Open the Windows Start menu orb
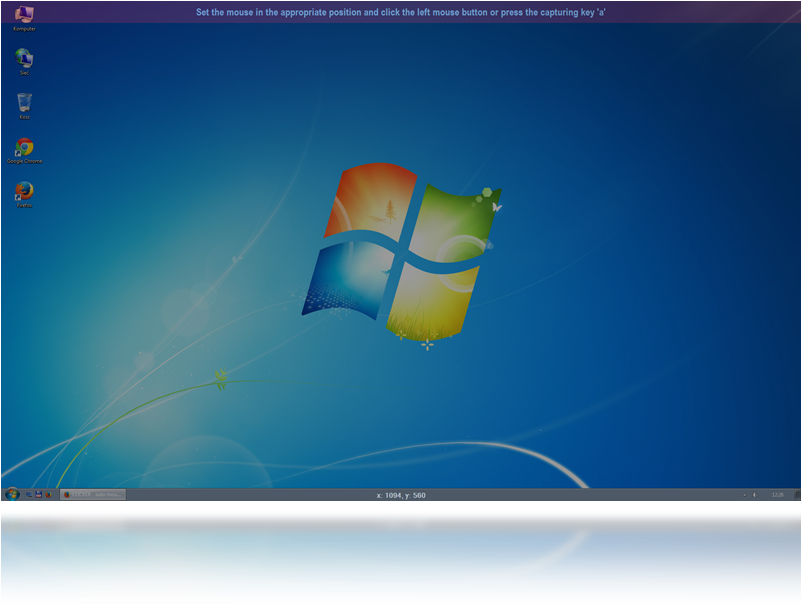 tap(12, 494)
